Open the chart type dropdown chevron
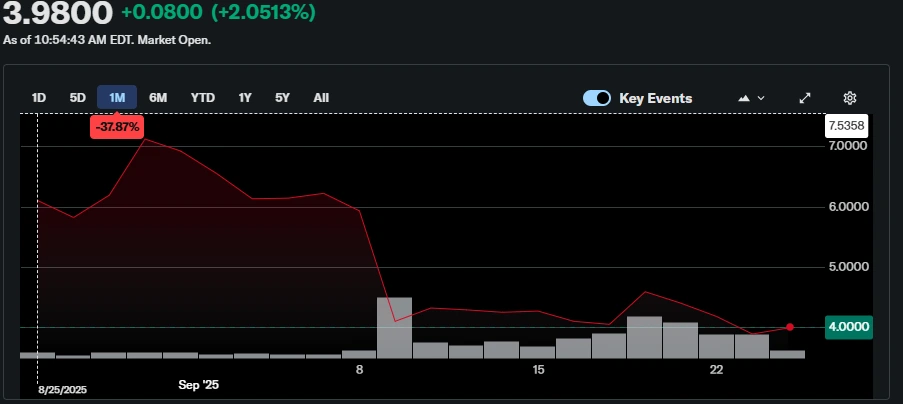Screen dimensions: 903x404 click(x=761, y=98)
